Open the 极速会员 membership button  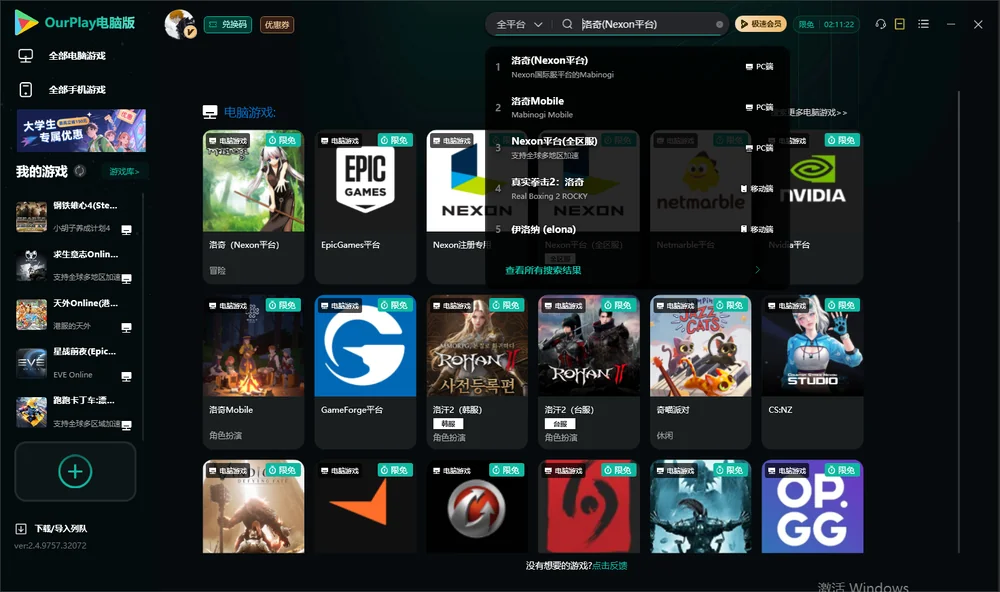[761, 24]
